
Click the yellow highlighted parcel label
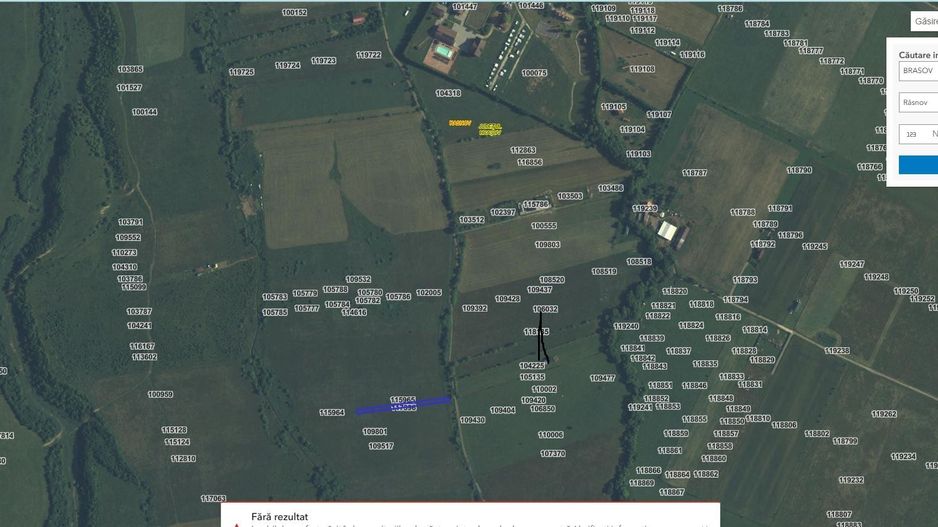476,127
